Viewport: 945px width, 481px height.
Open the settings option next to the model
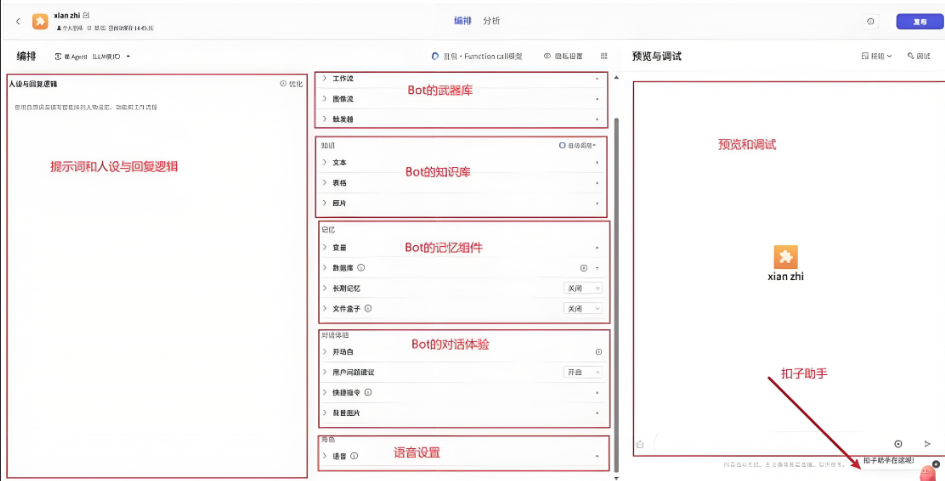click(563, 56)
